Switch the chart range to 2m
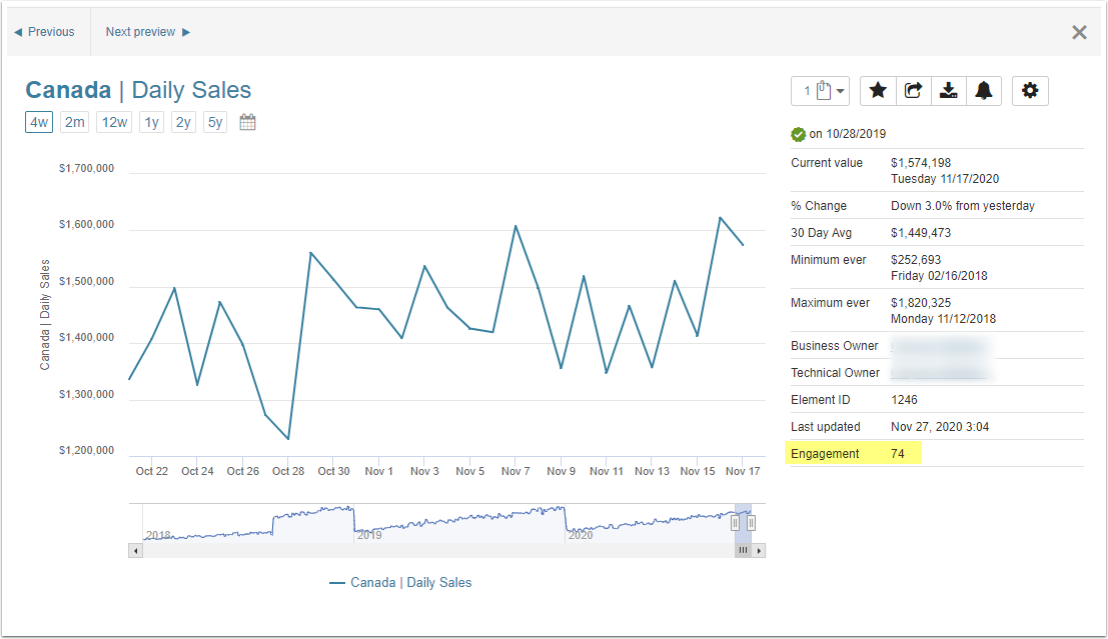 click(x=74, y=123)
